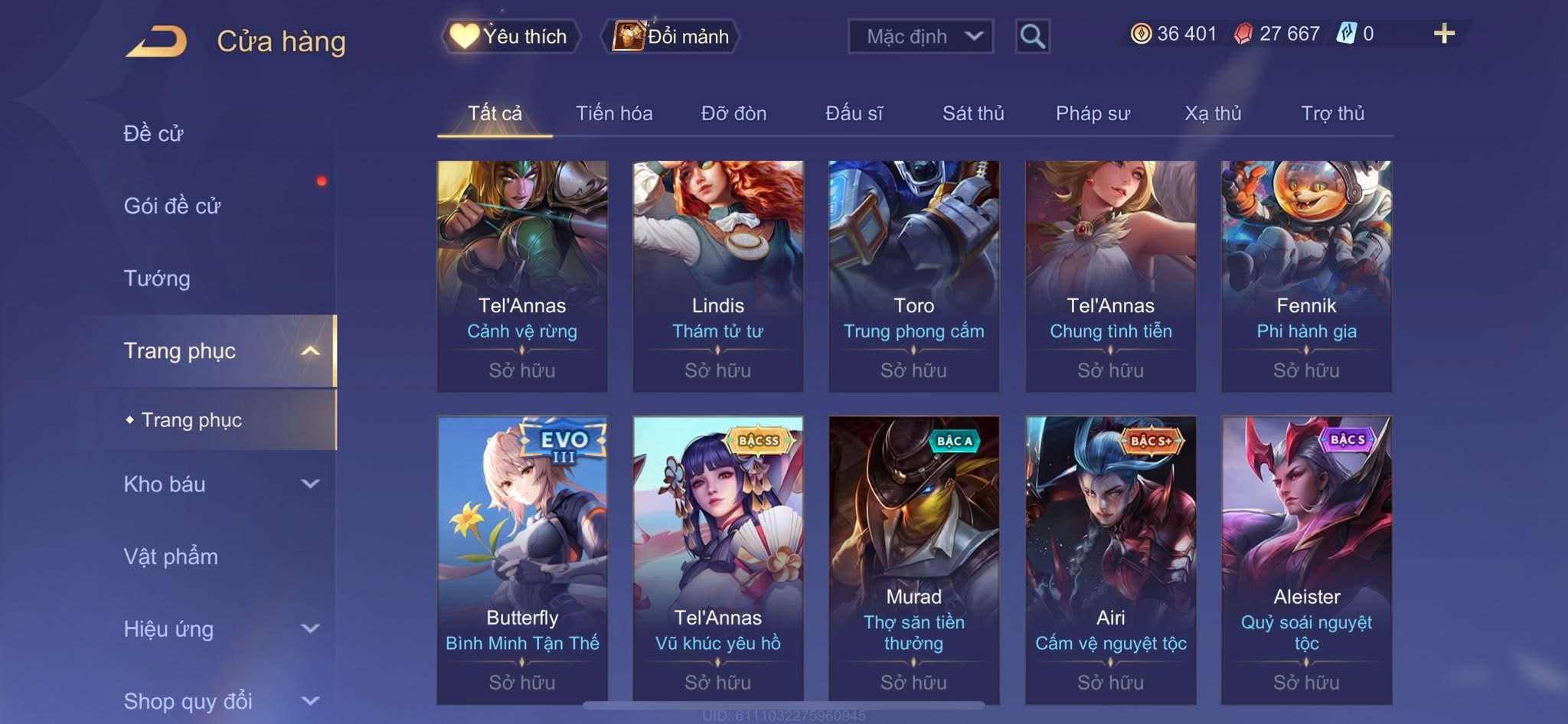Tap the plus icon to add currency

[1444, 34]
